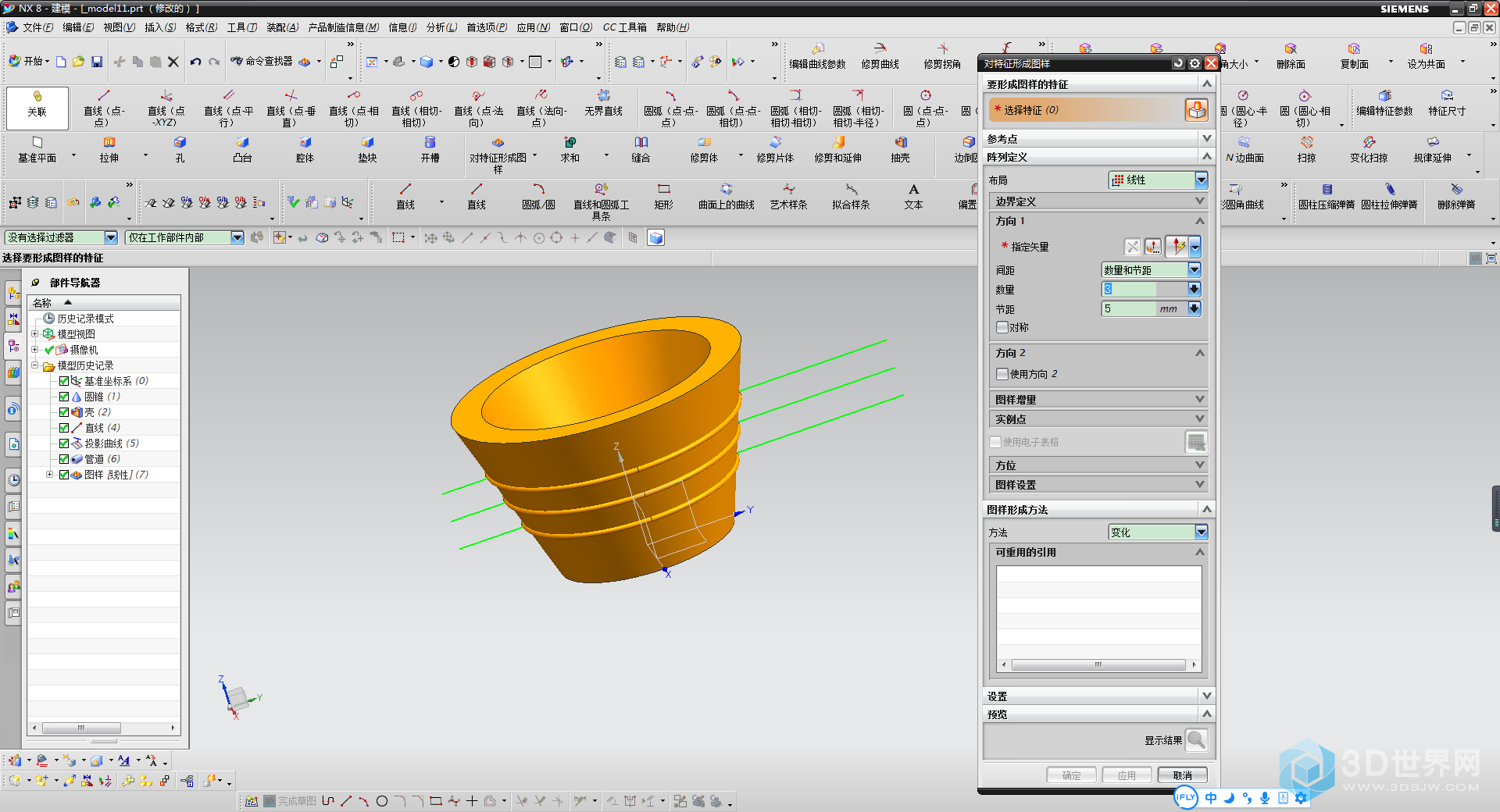Select the 求和 unite tool
Screen dimensions: 1500x812
pos(570,149)
